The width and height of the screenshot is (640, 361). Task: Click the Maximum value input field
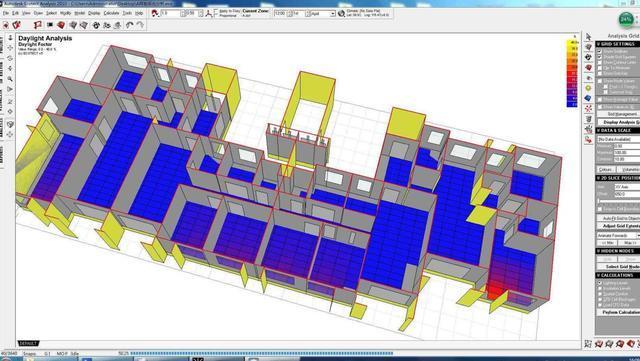click(x=627, y=152)
